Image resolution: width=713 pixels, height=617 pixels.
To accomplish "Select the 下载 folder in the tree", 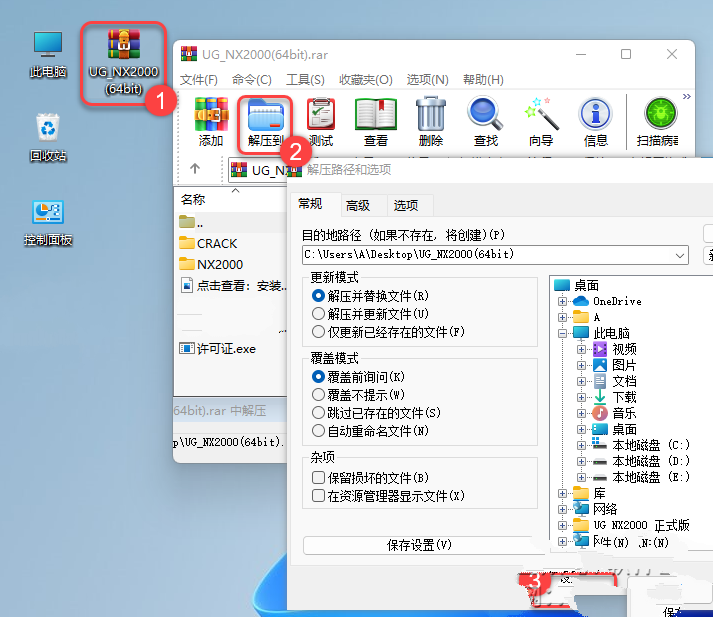I will 615,397.
